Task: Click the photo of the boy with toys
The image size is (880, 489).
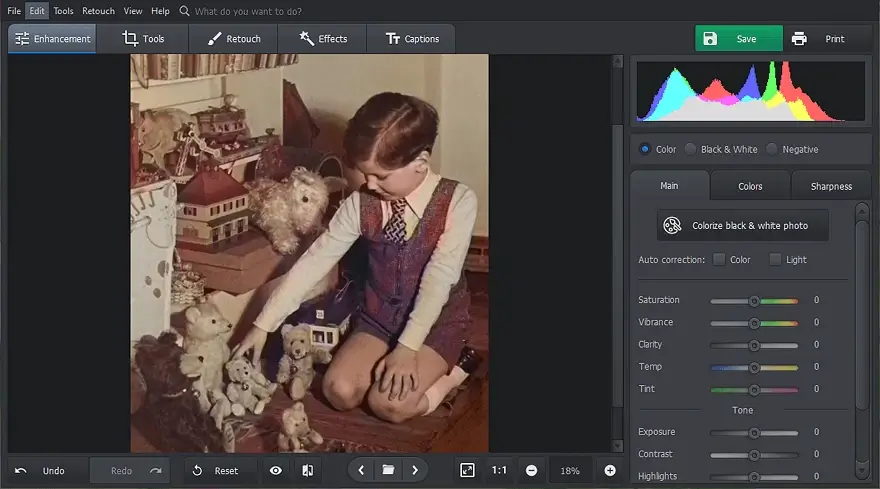Action: click(x=309, y=253)
